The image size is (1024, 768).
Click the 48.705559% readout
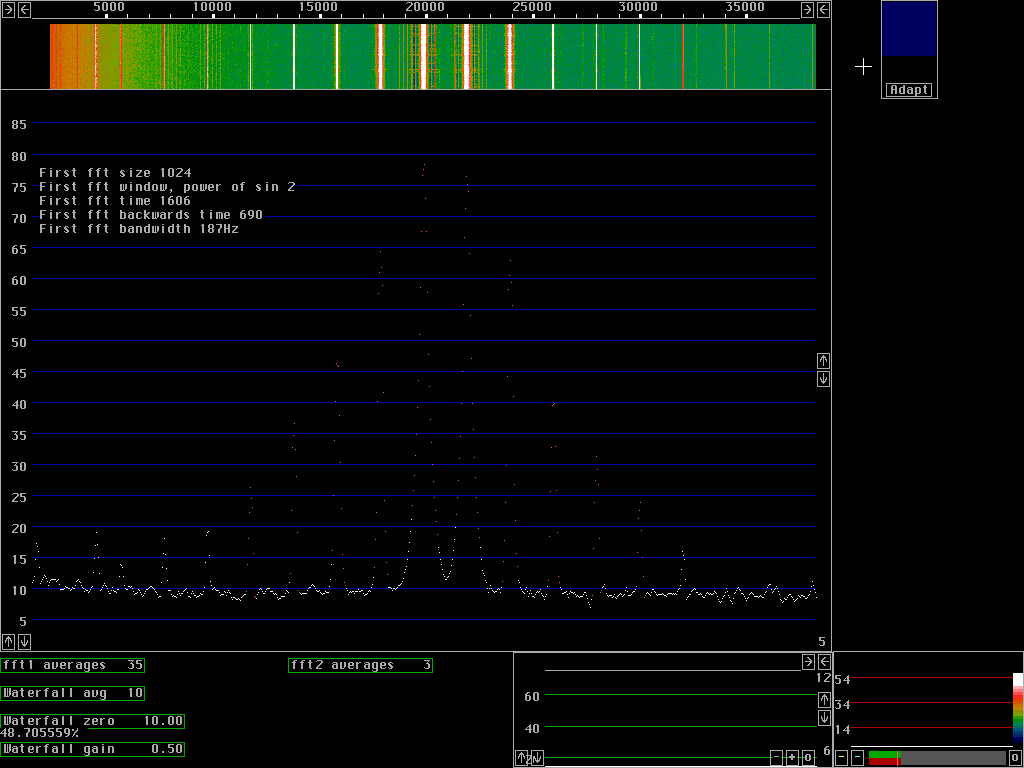[37, 735]
